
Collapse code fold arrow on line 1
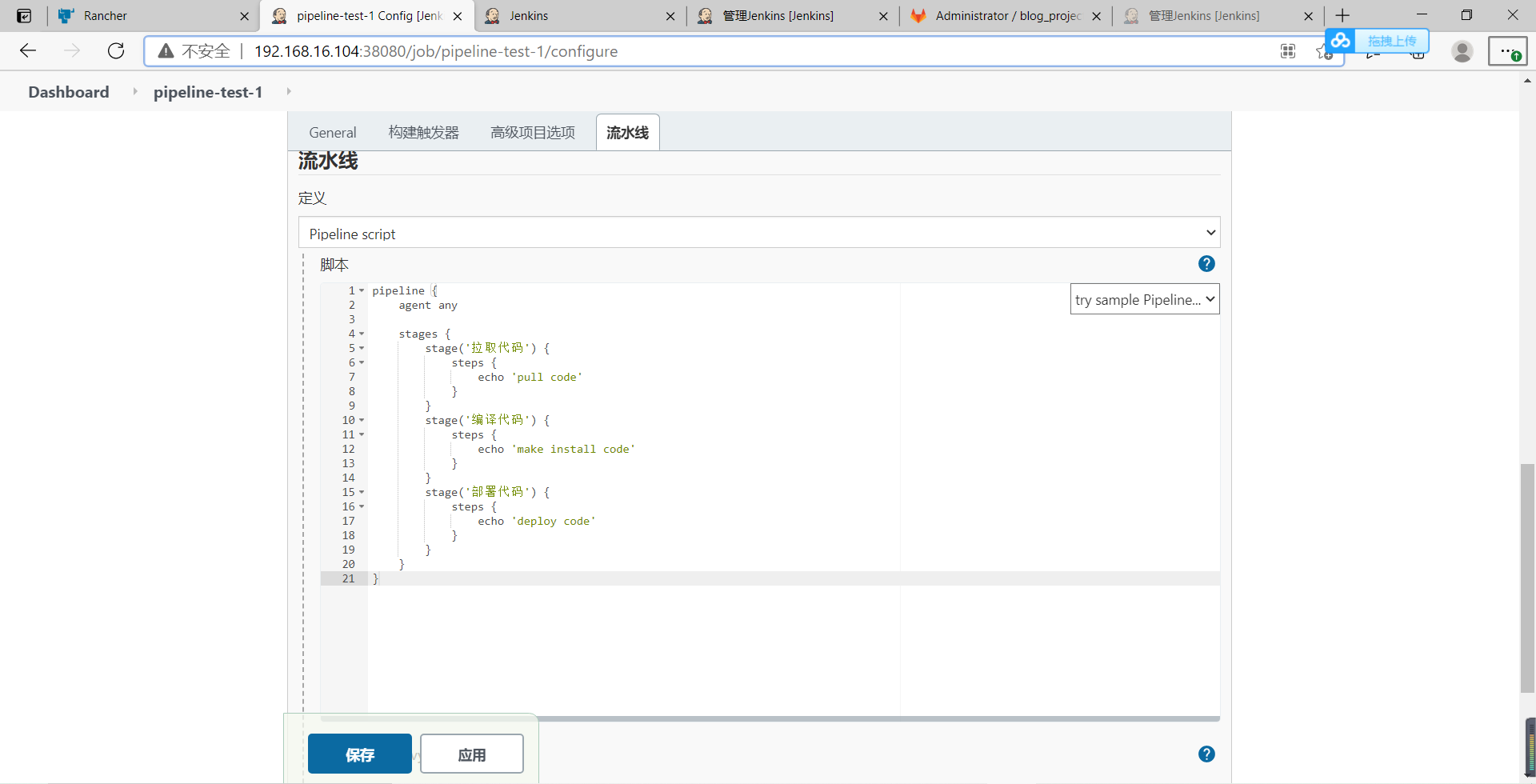click(x=362, y=290)
